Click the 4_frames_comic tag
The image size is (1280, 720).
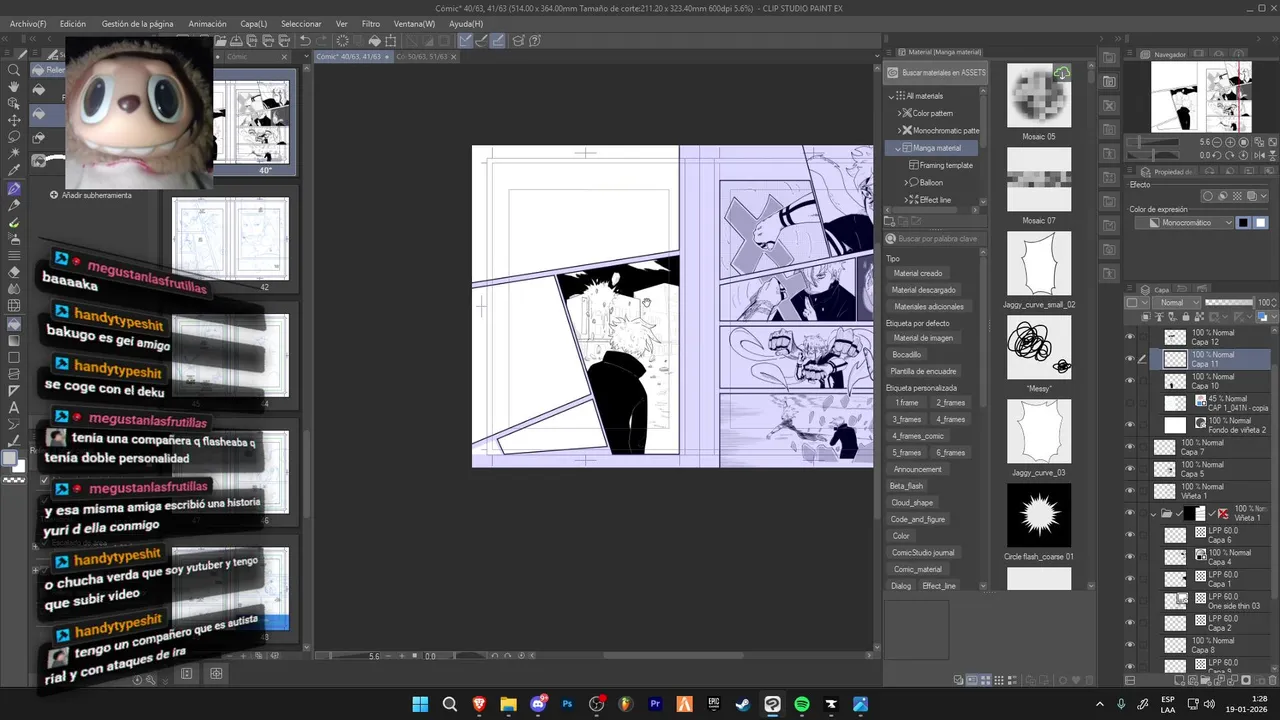click(x=917, y=436)
